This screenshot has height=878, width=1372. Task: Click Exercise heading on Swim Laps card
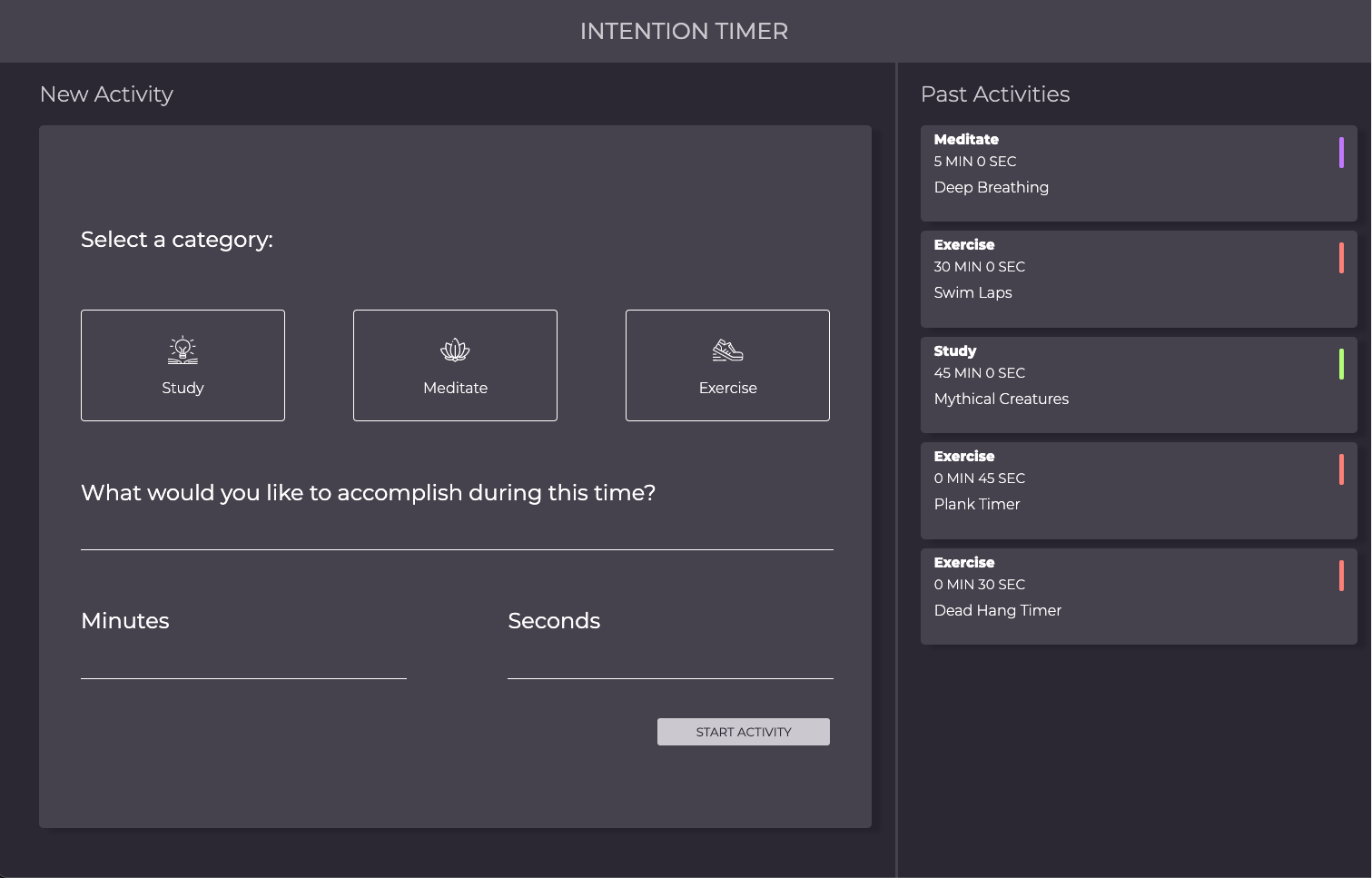point(964,244)
